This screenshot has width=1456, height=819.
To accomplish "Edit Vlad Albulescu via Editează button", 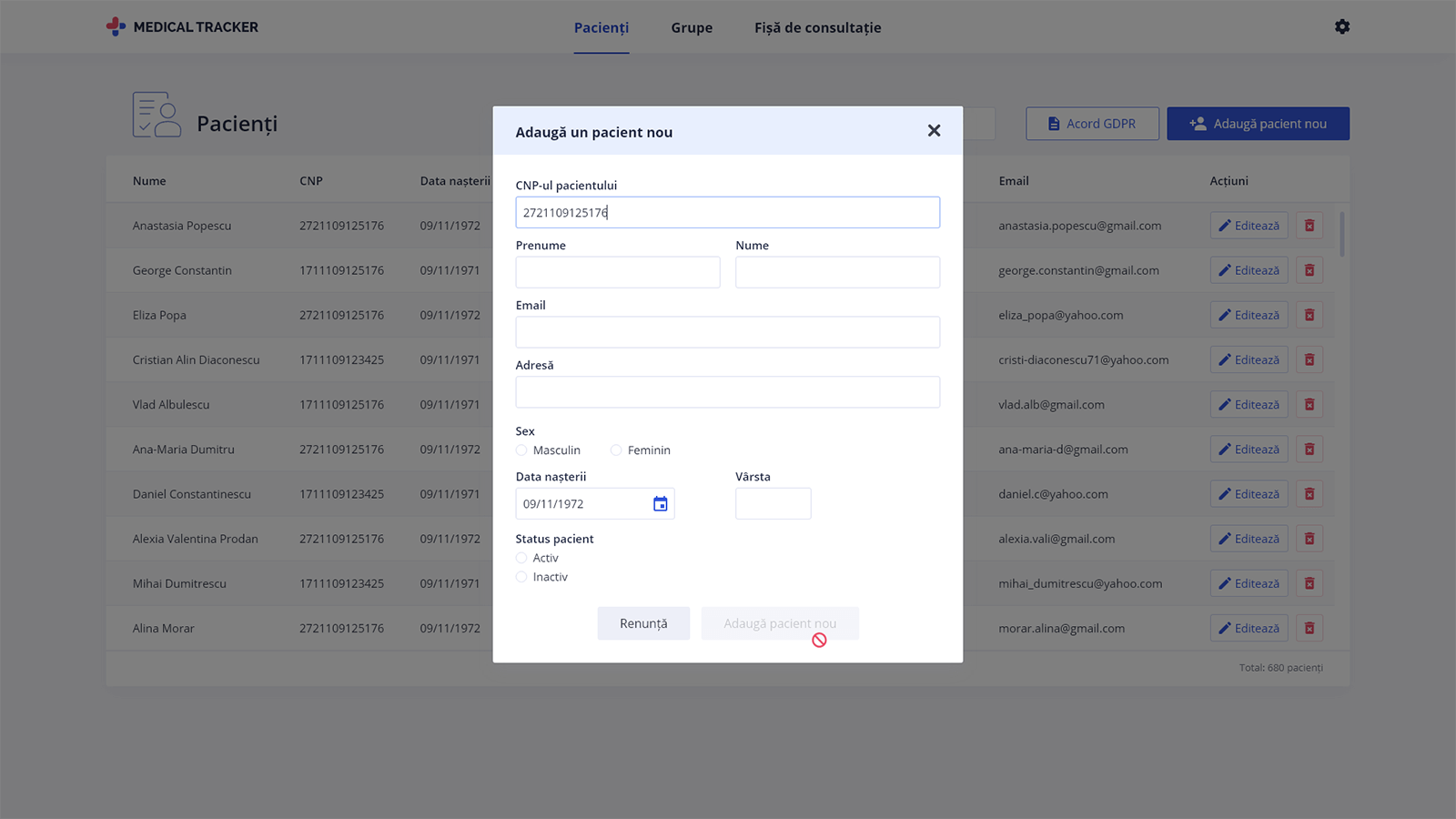I will pos(1249,404).
